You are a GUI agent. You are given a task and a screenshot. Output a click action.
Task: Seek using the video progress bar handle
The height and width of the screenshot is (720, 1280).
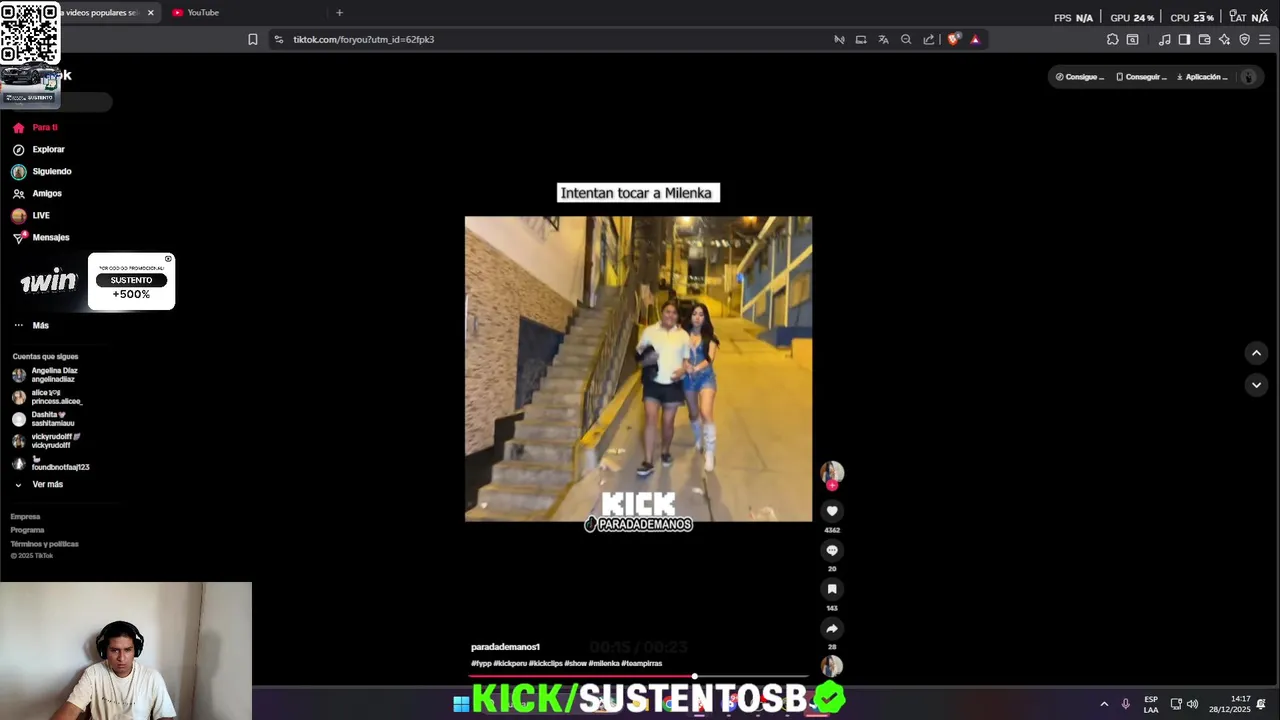[694, 677]
